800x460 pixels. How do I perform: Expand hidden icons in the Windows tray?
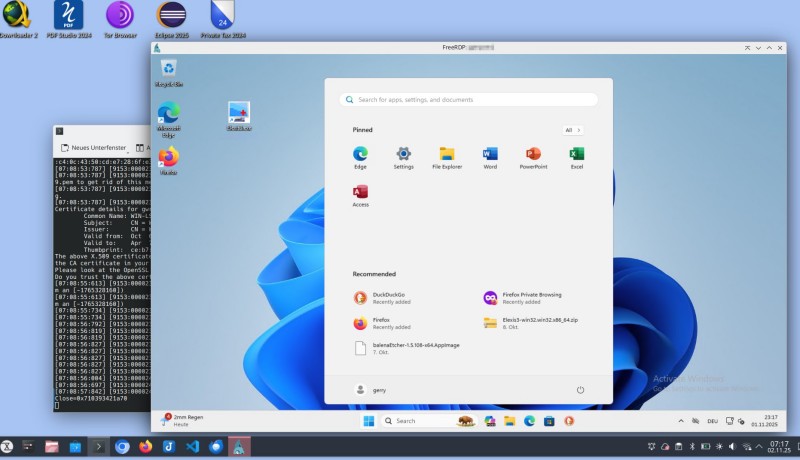681,421
